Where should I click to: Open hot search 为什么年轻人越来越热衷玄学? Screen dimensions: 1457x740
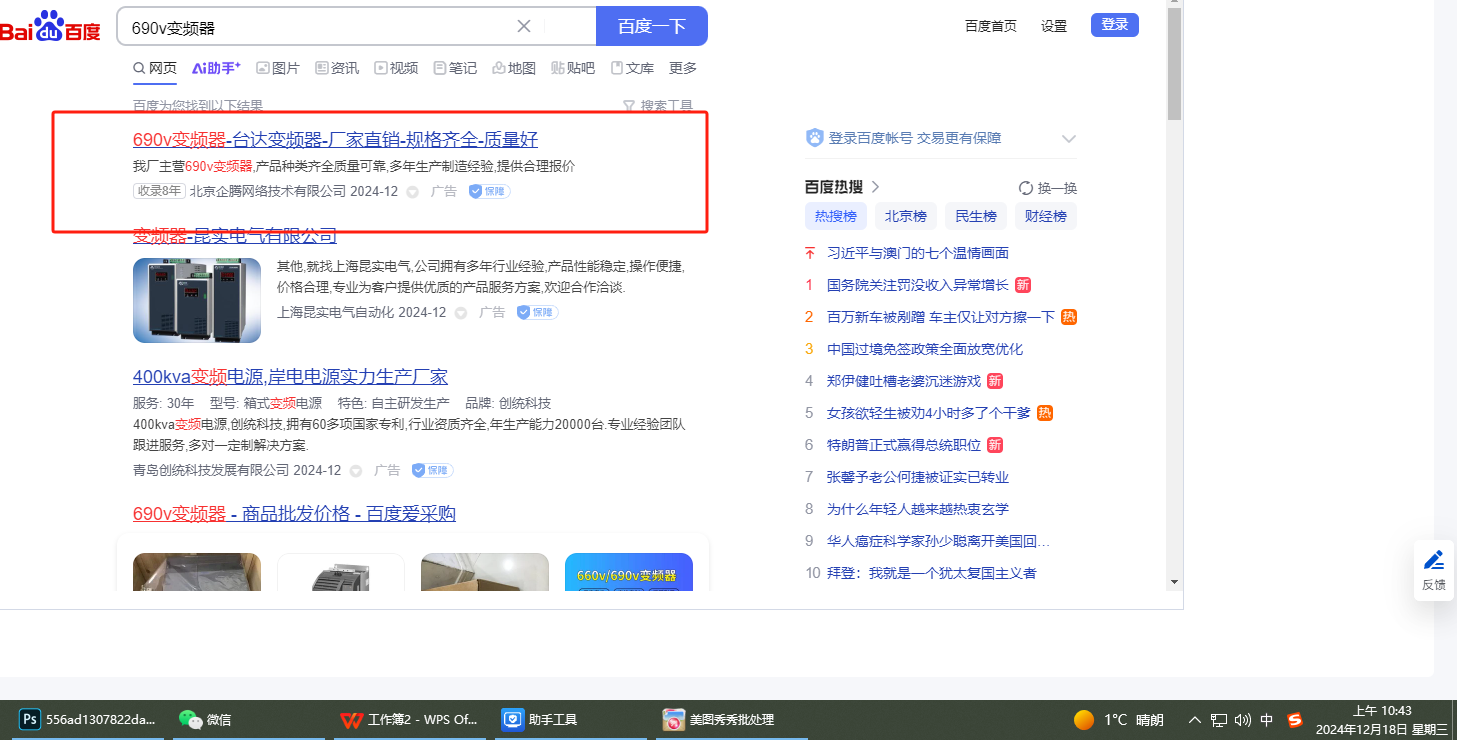(918, 509)
